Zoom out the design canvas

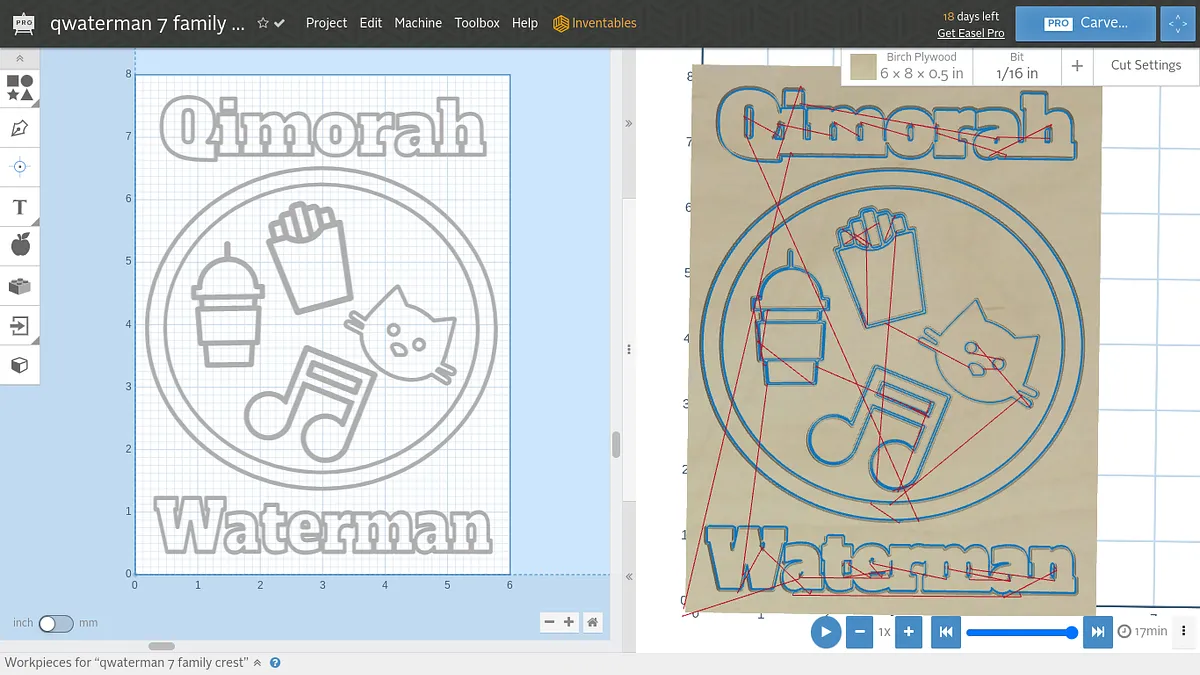coord(549,622)
